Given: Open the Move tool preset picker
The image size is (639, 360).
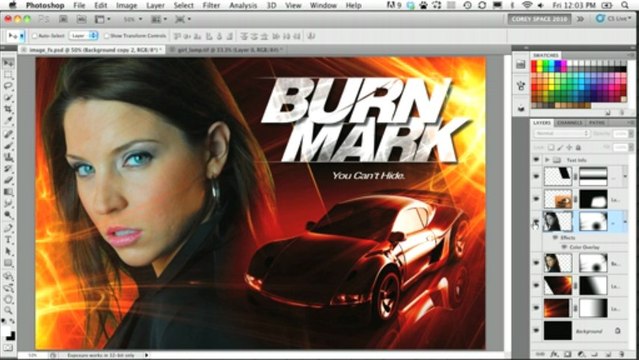Looking at the screenshot, I should click(x=16, y=36).
